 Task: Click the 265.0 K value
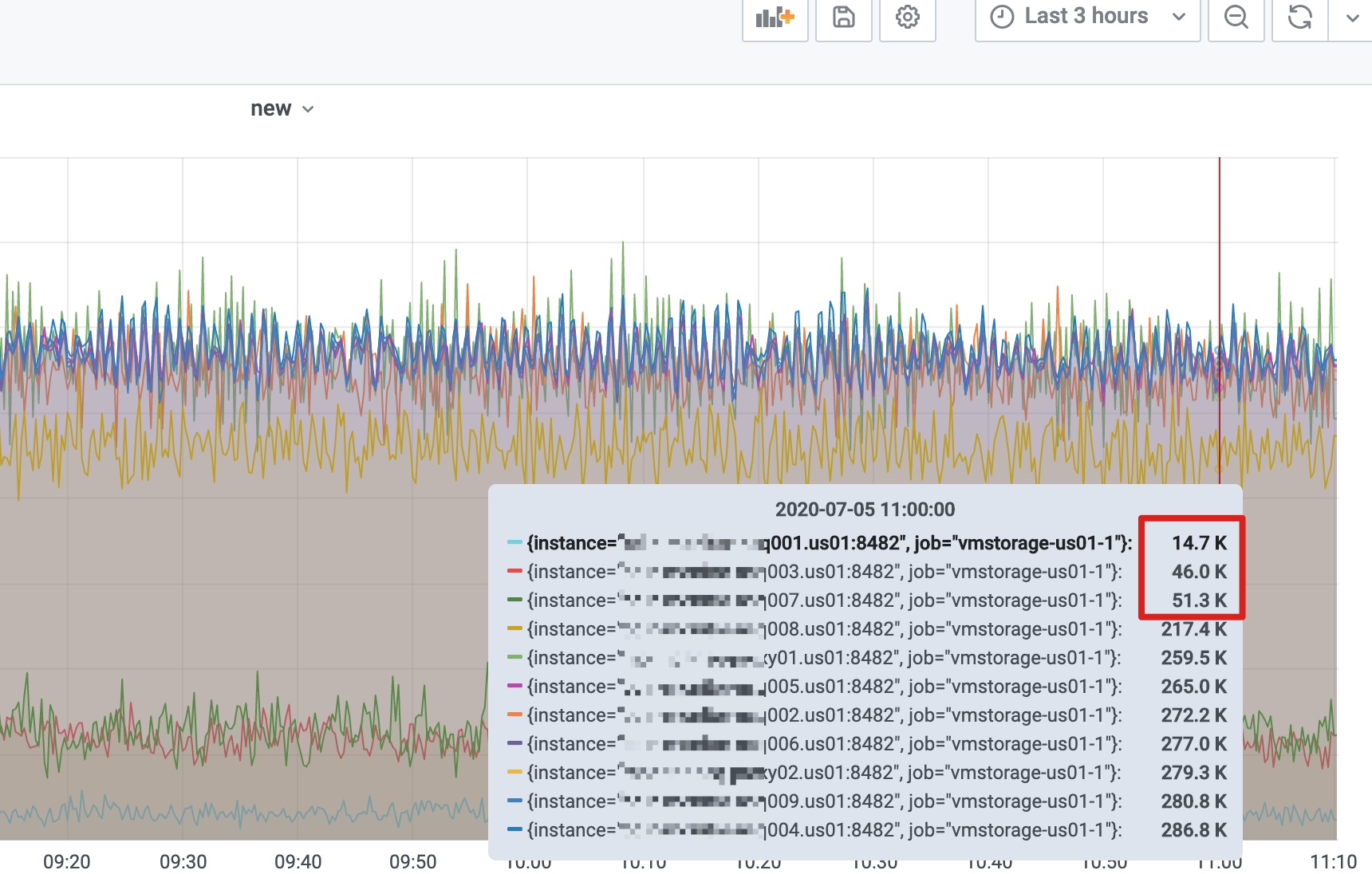click(1194, 687)
